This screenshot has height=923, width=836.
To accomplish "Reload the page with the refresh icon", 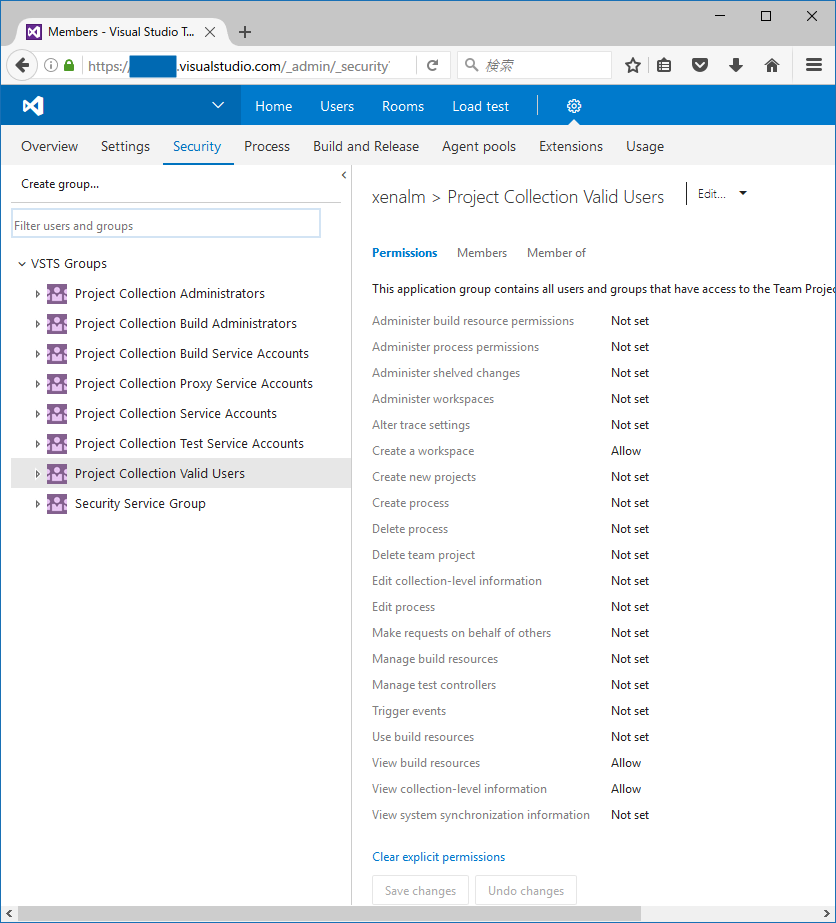I will (x=432, y=65).
